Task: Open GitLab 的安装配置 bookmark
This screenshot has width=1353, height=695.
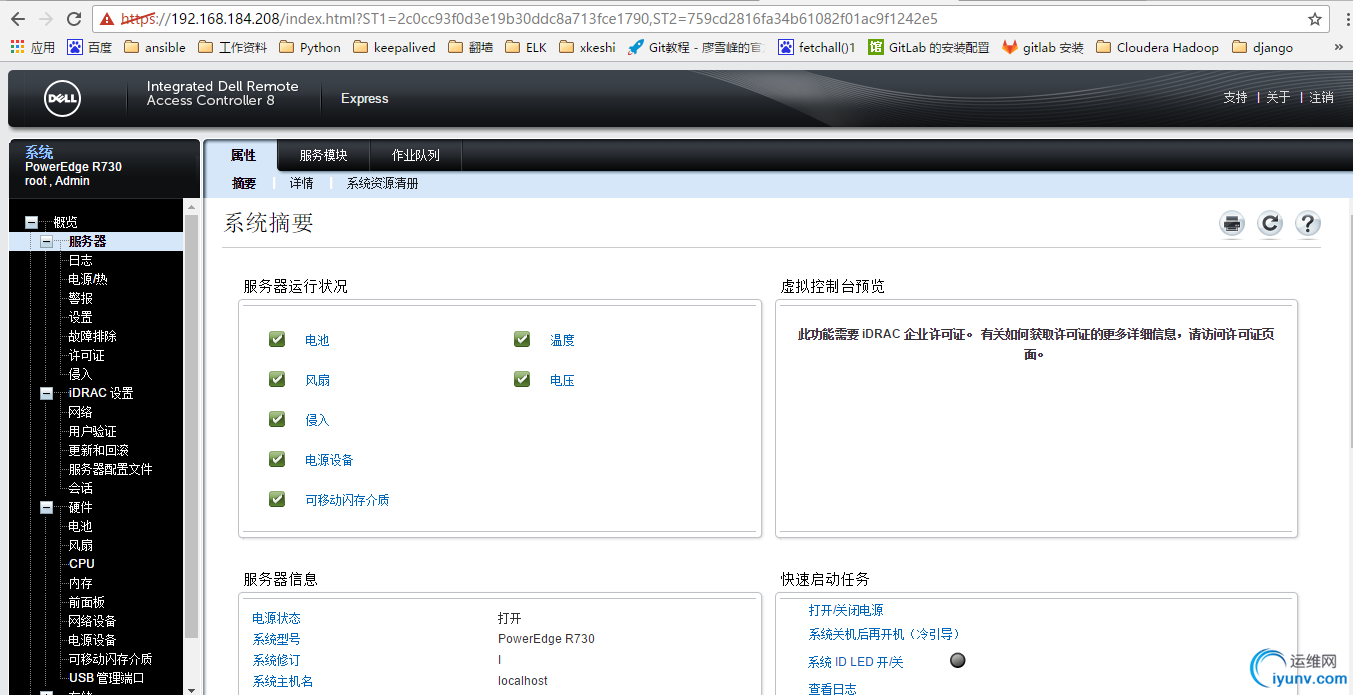Action: pyautogui.click(x=929, y=47)
